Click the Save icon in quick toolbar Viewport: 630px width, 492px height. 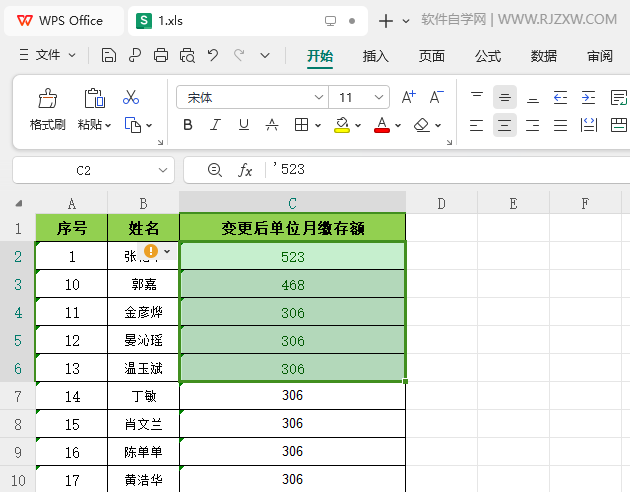pos(108,55)
